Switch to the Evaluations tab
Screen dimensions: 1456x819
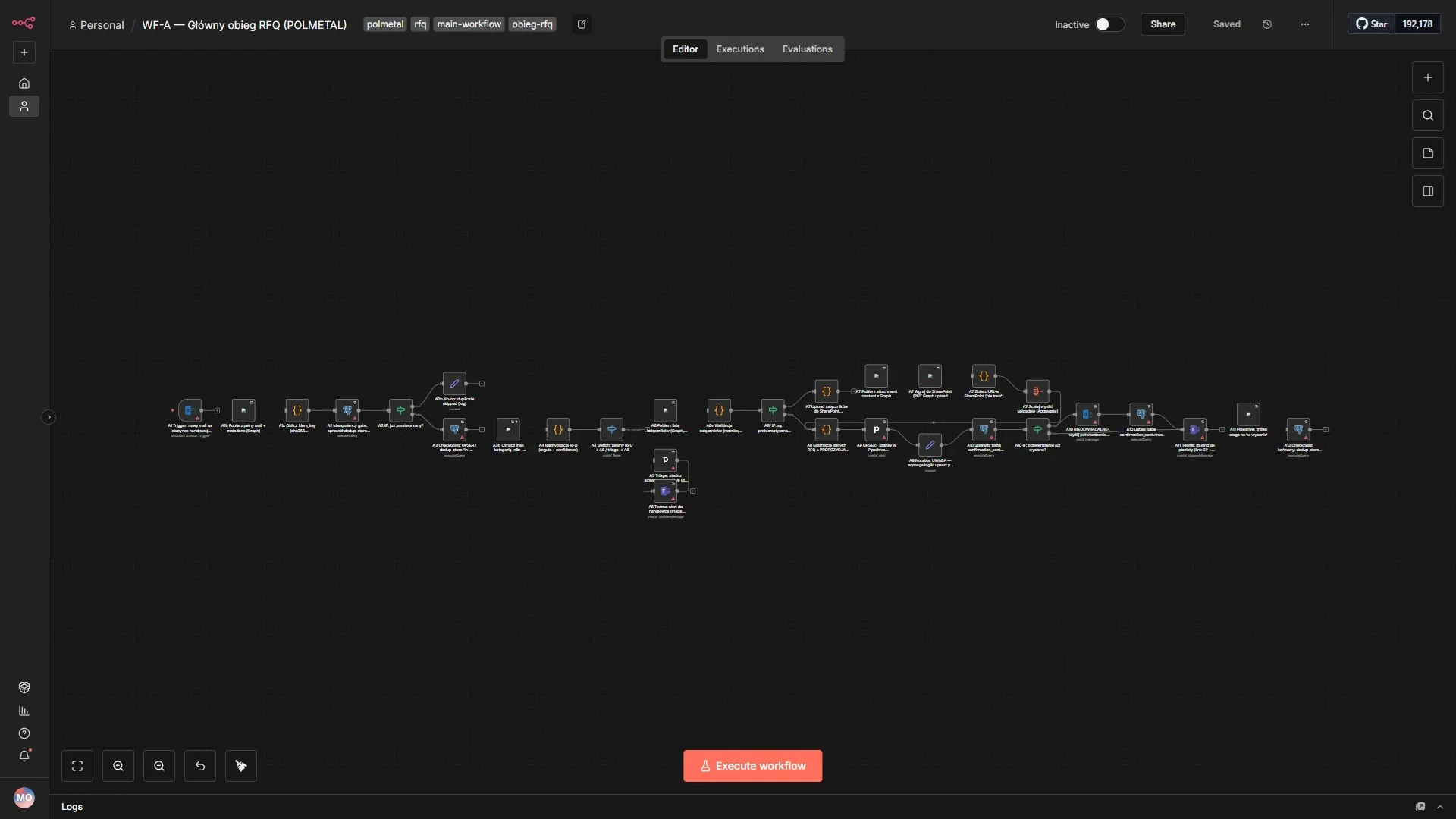(807, 49)
